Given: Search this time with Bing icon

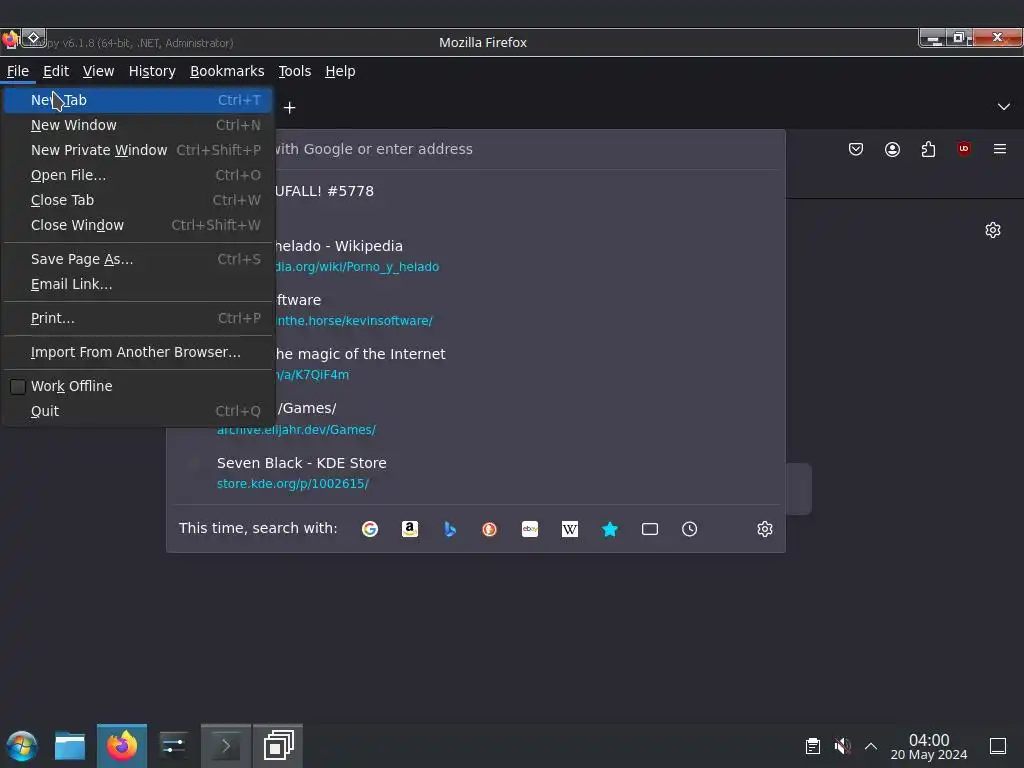Looking at the screenshot, I should click(x=449, y=529).
